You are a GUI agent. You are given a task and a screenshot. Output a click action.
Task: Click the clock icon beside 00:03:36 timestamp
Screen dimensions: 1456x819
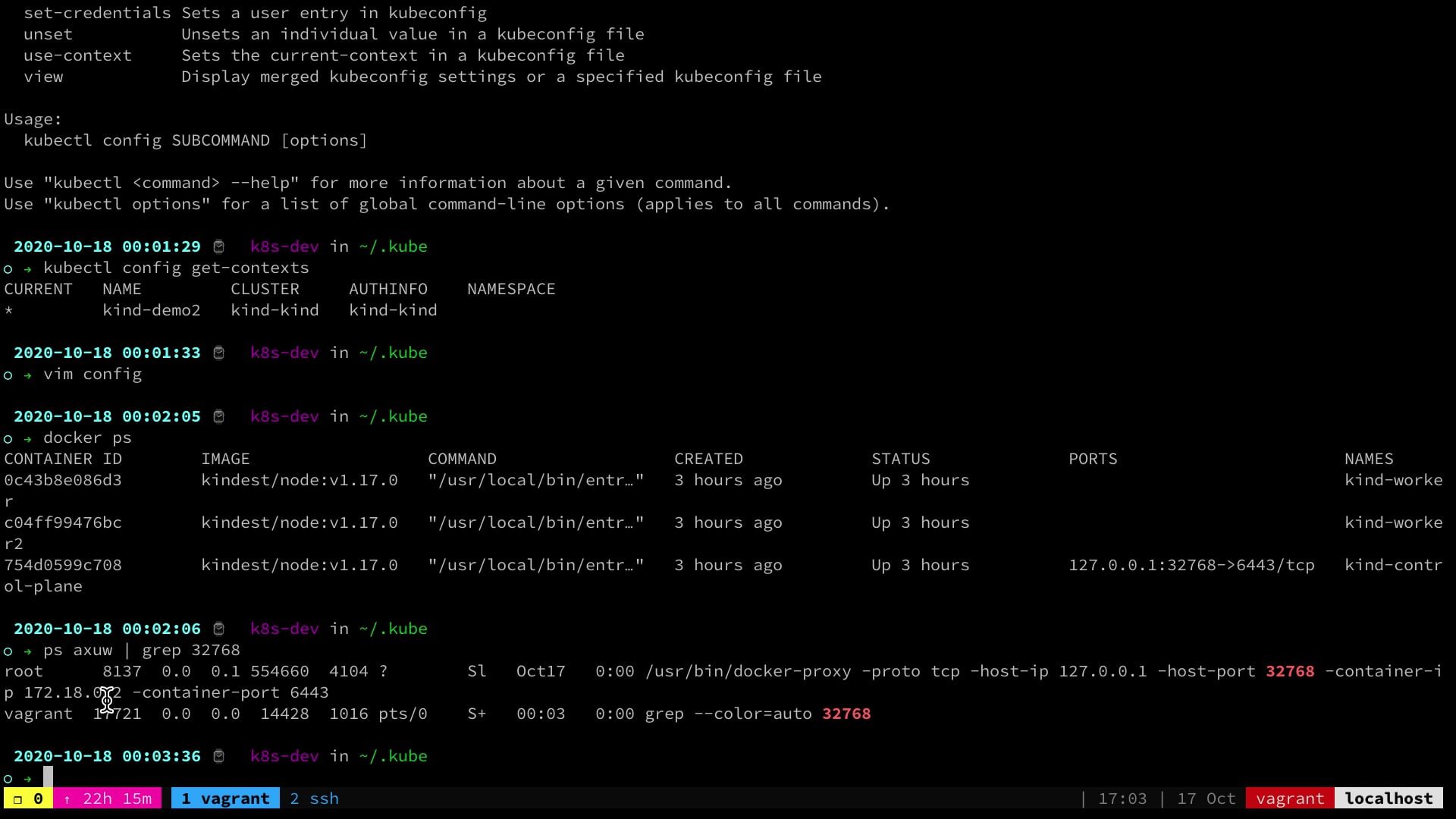point(218,756)
